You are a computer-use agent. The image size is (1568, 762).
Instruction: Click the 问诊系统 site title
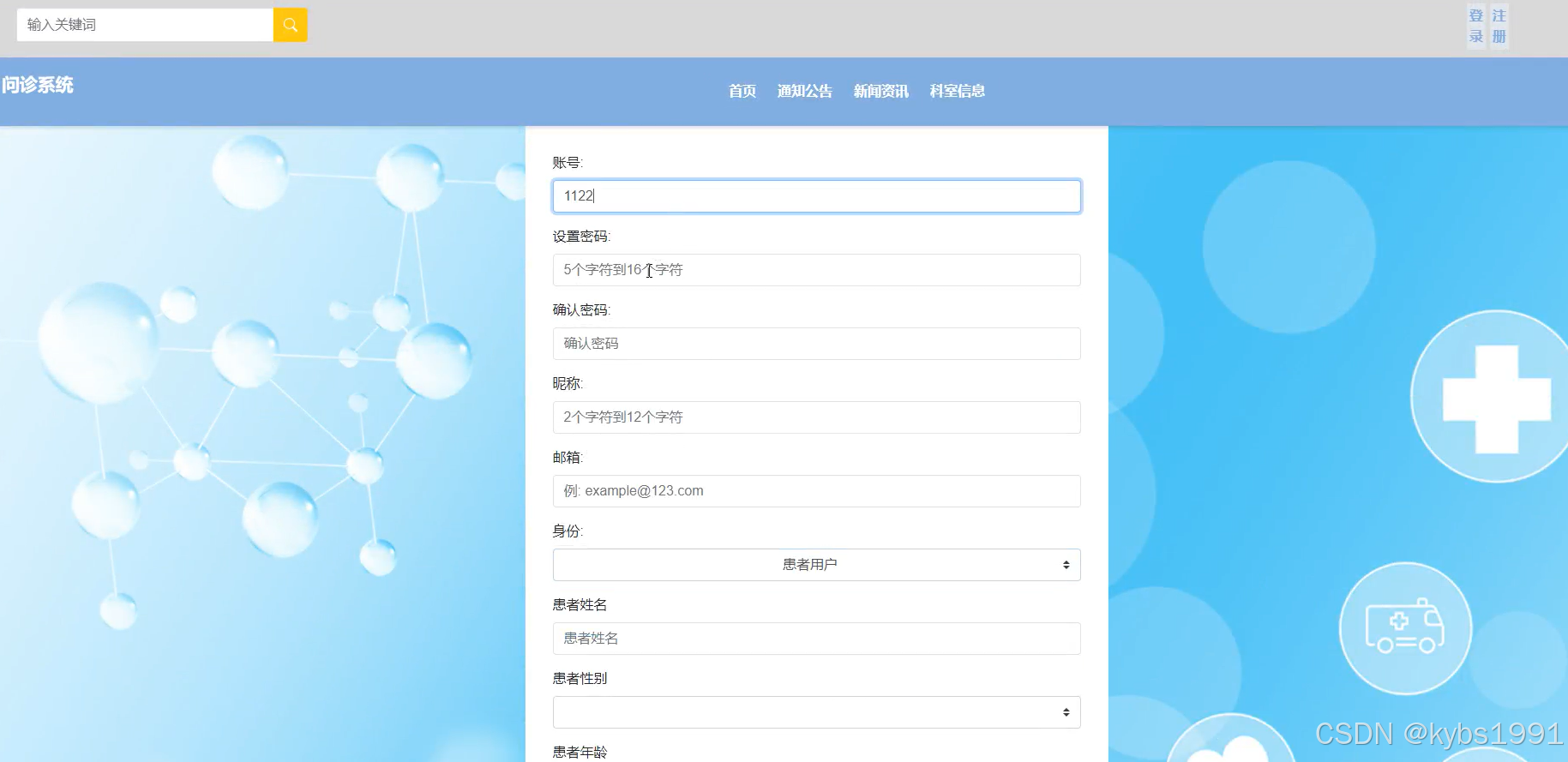pos(38,85)
